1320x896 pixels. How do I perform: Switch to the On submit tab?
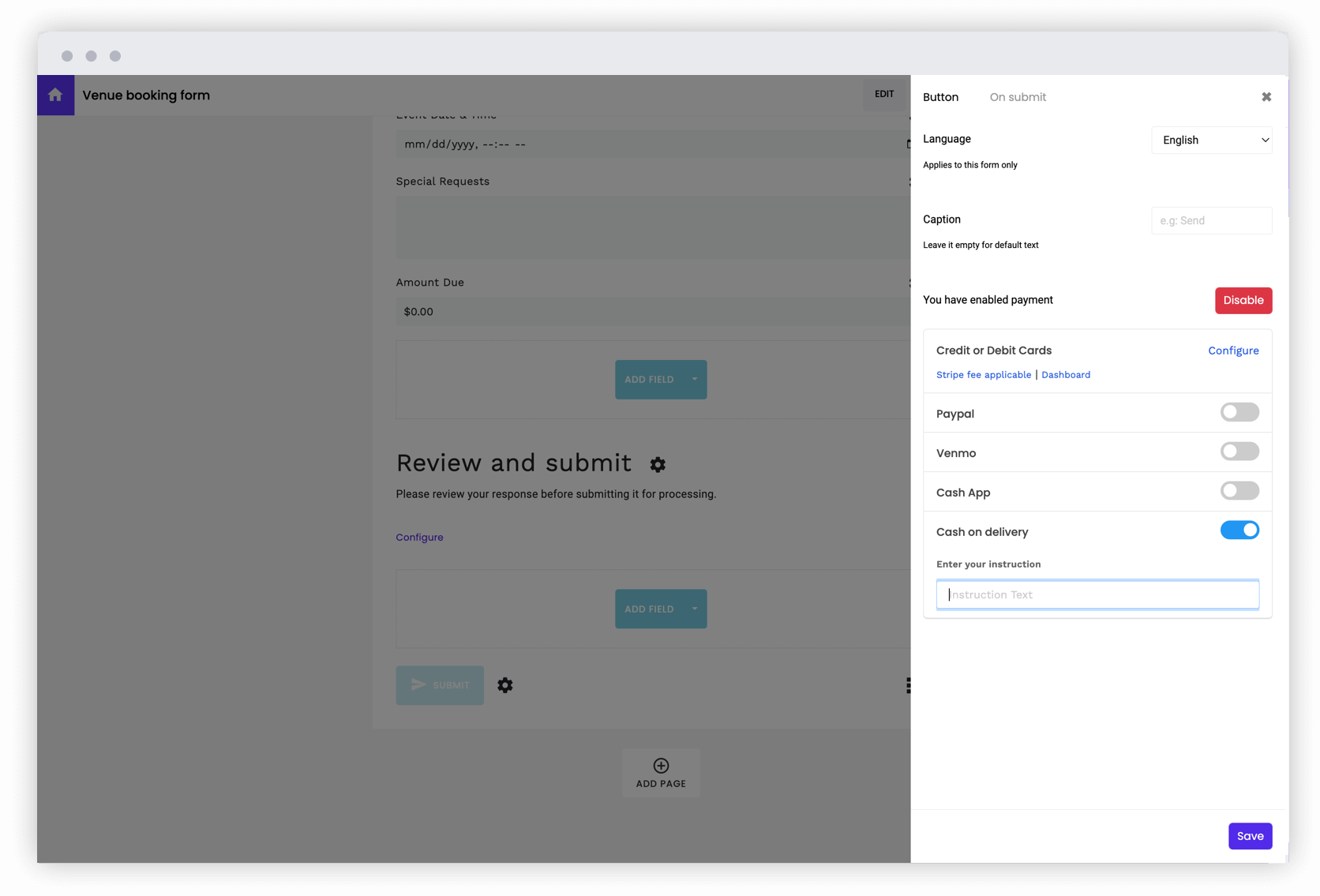pyautogui.click(x=1018, y=96)
